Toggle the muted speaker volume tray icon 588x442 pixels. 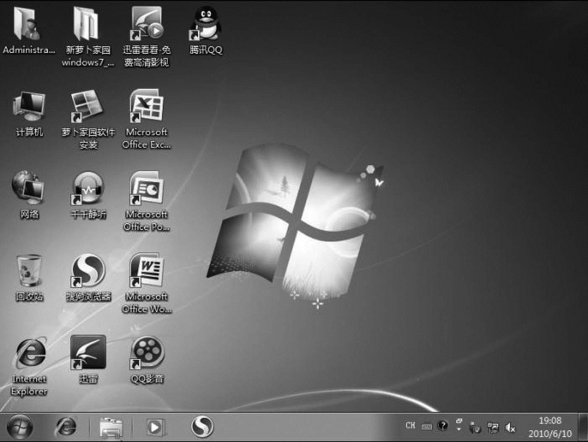[x=510, y=427]
